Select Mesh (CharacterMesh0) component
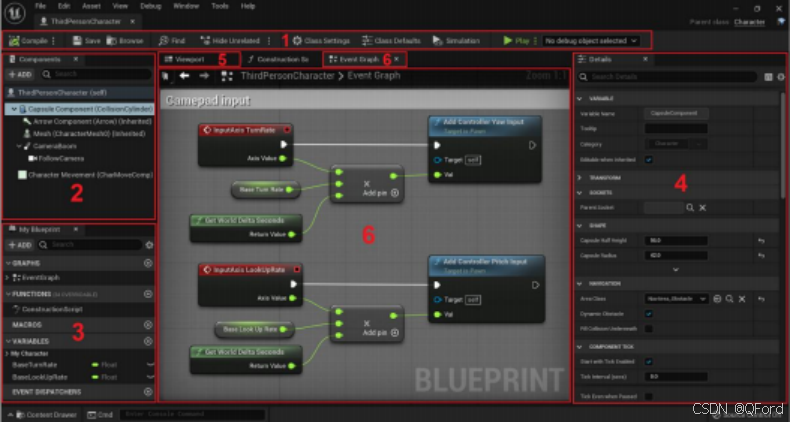The width and height of the screenshot is (790, 423). coord(84,134)
